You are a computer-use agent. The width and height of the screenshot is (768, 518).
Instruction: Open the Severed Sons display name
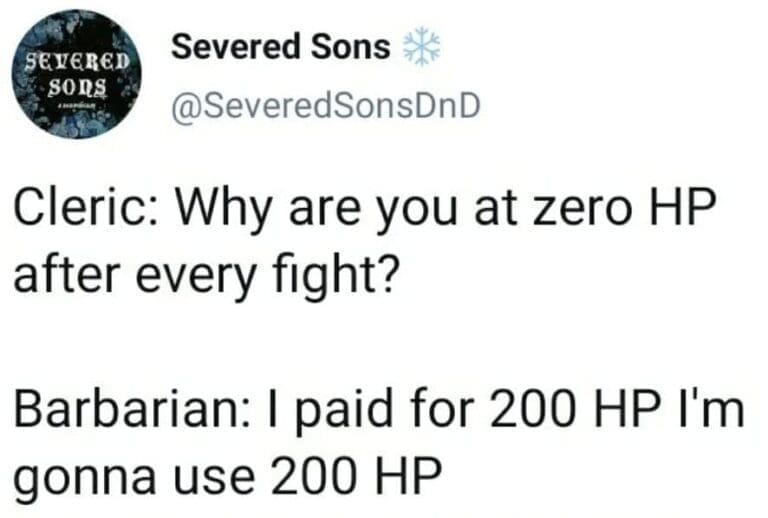[x=281, y=47]
